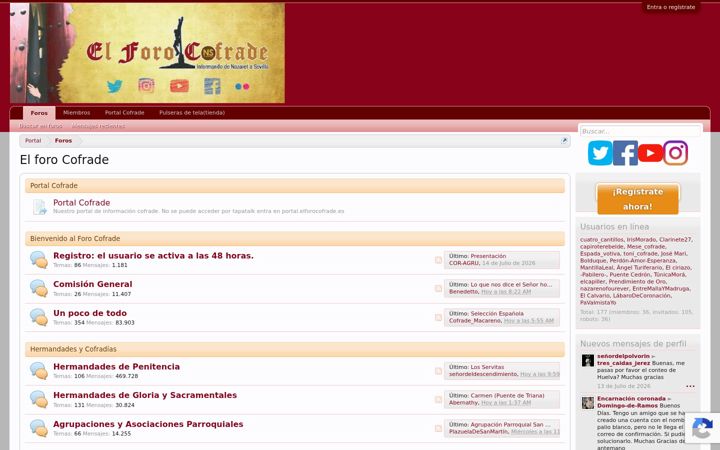Open last post Los Servitas thread
This screenshot has width=720, height=450.
[487, 367]
